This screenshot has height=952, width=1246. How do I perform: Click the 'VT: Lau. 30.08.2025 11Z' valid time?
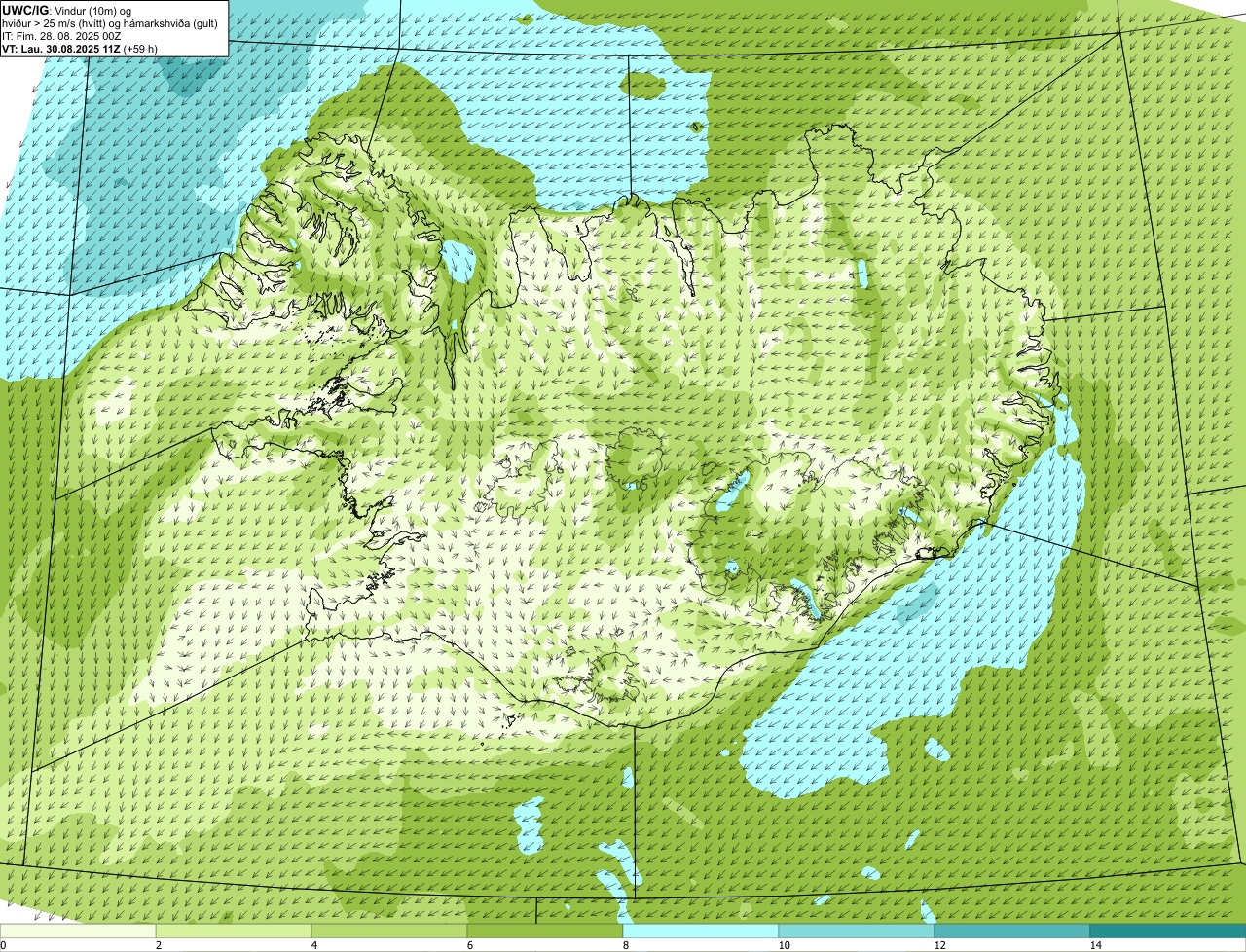click(61, 48)
